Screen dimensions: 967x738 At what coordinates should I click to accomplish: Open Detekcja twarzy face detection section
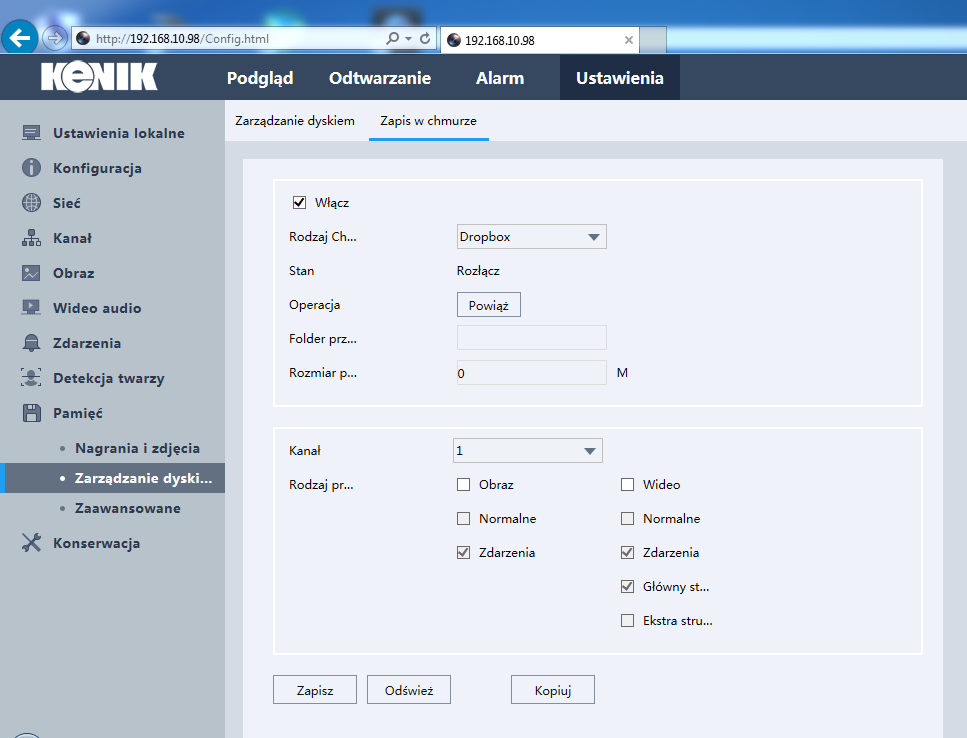(31, 377)
